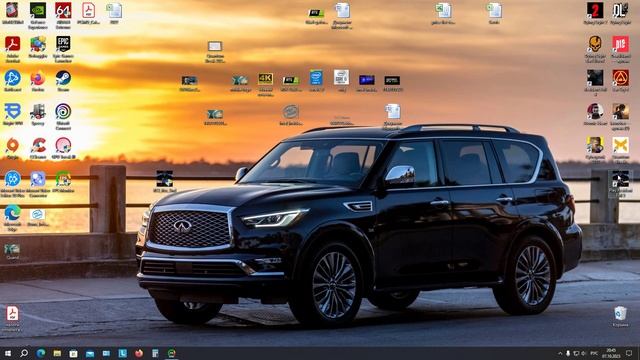The width and height of the screenshot is (640, 360).
Task: Open the taskbar clock and calendar
Action: [611, 353]
